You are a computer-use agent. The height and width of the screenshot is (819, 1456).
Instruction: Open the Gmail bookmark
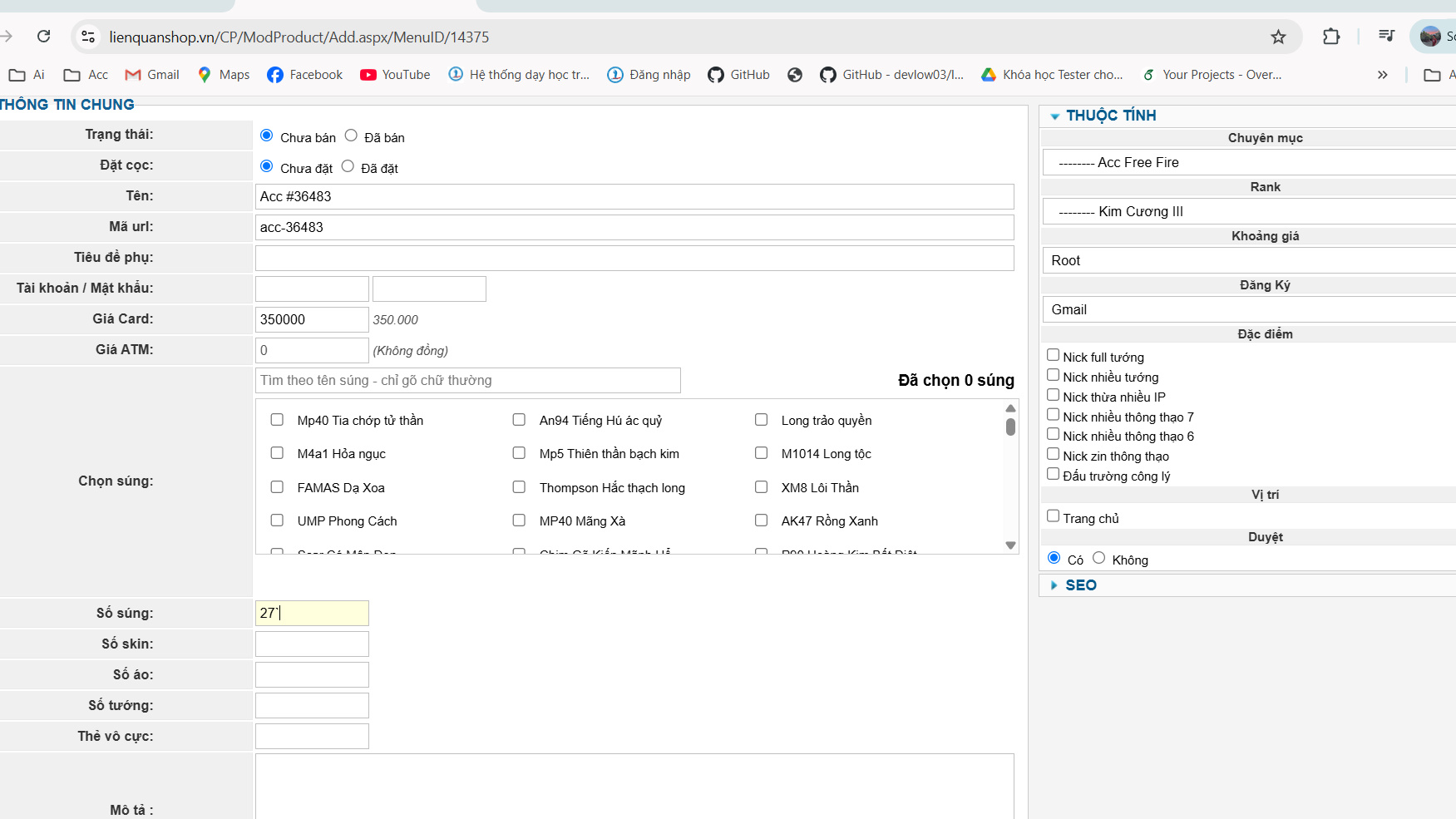pyautogui.click(x=152, y=75)
